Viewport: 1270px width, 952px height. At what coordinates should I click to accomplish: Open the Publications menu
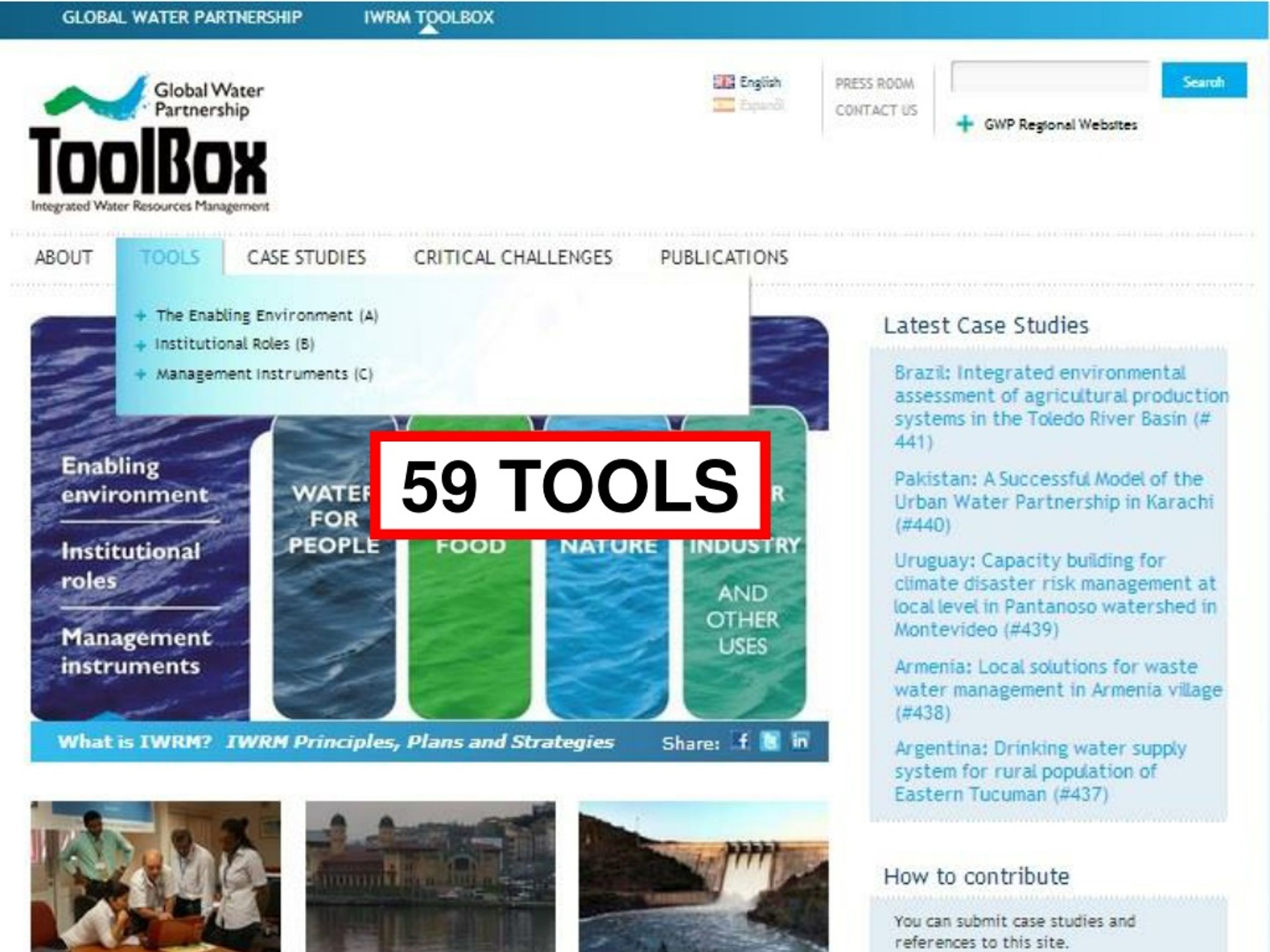point(725,257)
